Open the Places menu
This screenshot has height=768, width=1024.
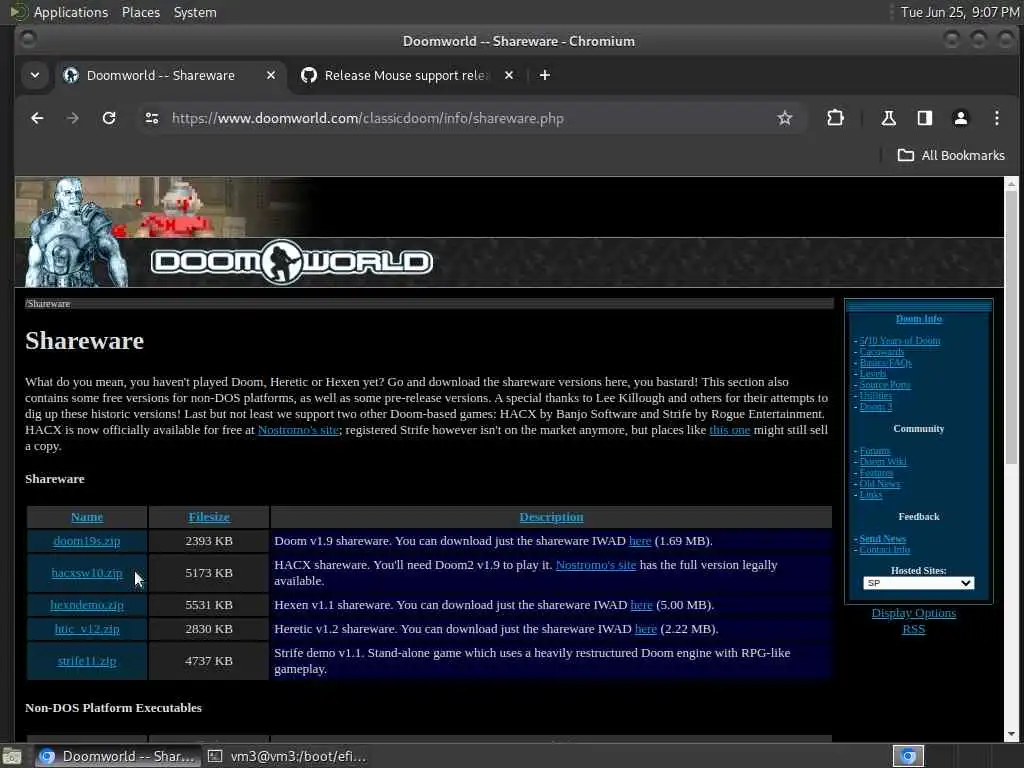pyautogui.click(x=140, y=12)
